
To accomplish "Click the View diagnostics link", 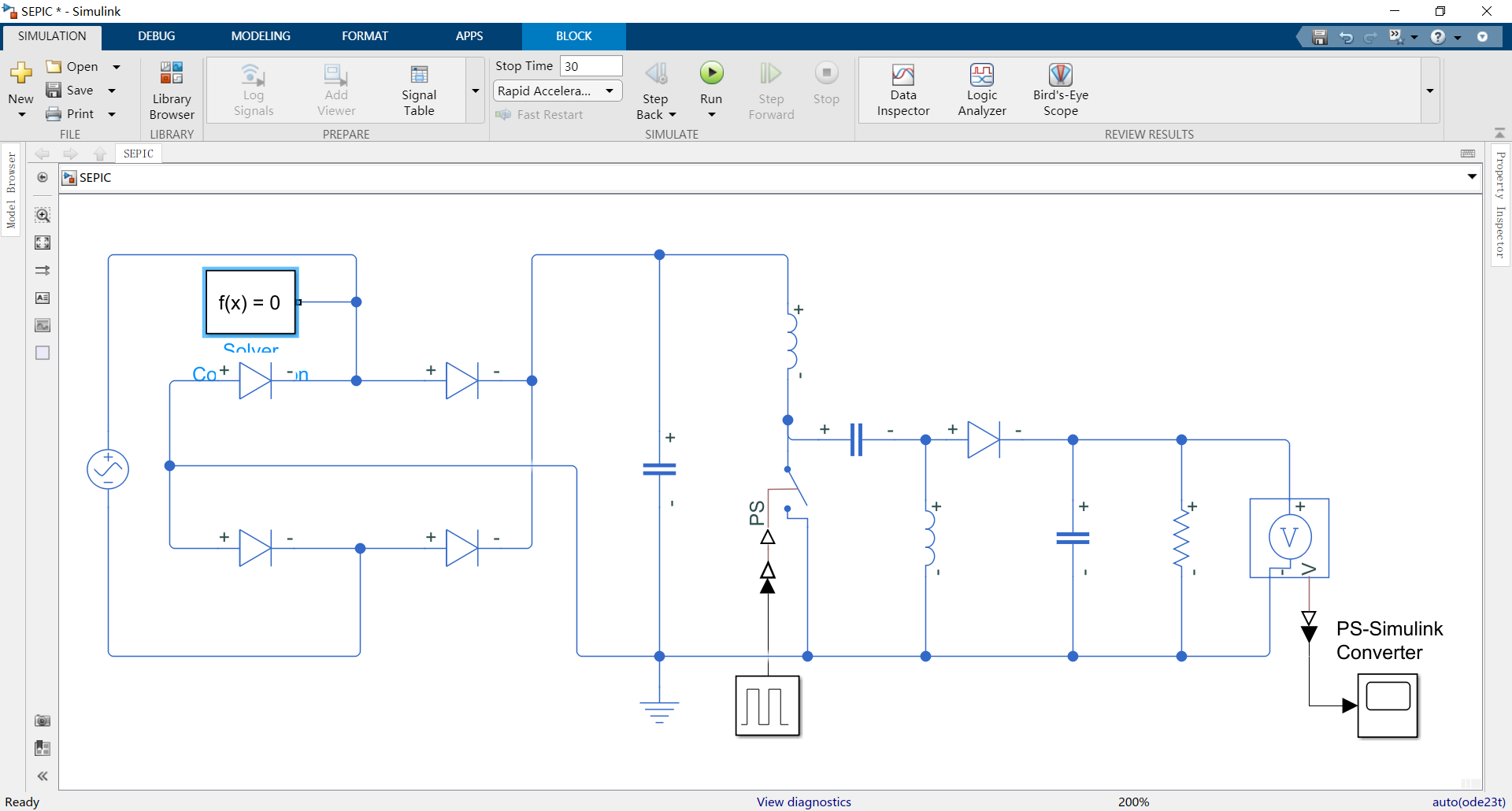I will tap(804, 802).
